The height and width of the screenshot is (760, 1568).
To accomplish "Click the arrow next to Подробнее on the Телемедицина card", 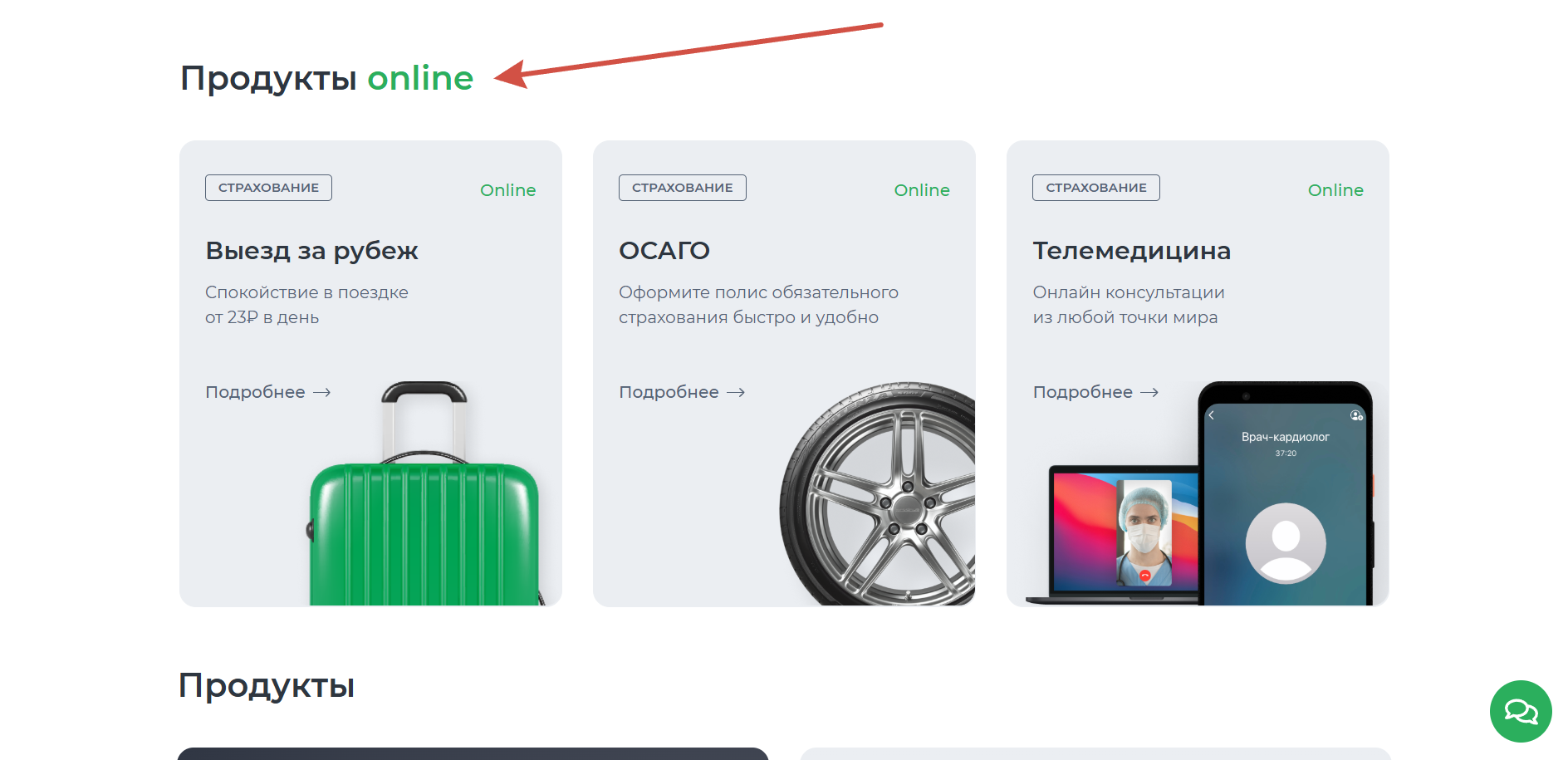I will point(1149,392).
